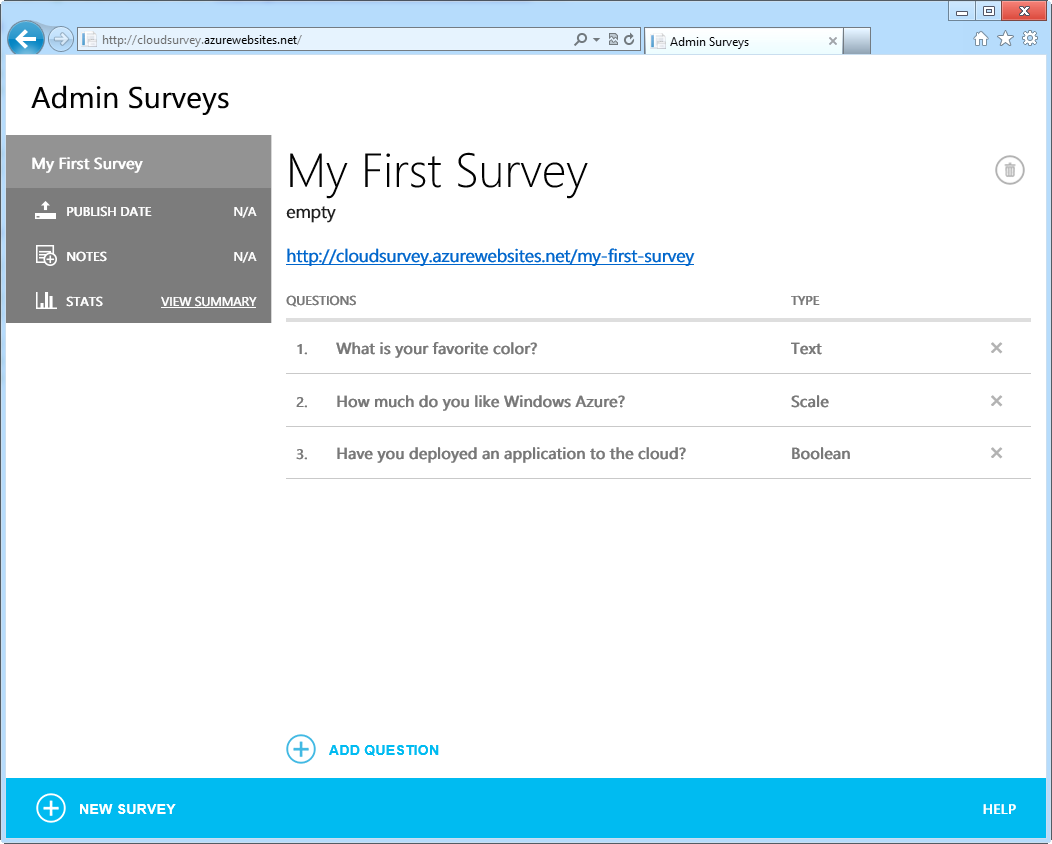The height and width of the screenshot is (844, 1052).
Task: Open a new browser tab
Action: pyautogui.click(x=857, y=41)
